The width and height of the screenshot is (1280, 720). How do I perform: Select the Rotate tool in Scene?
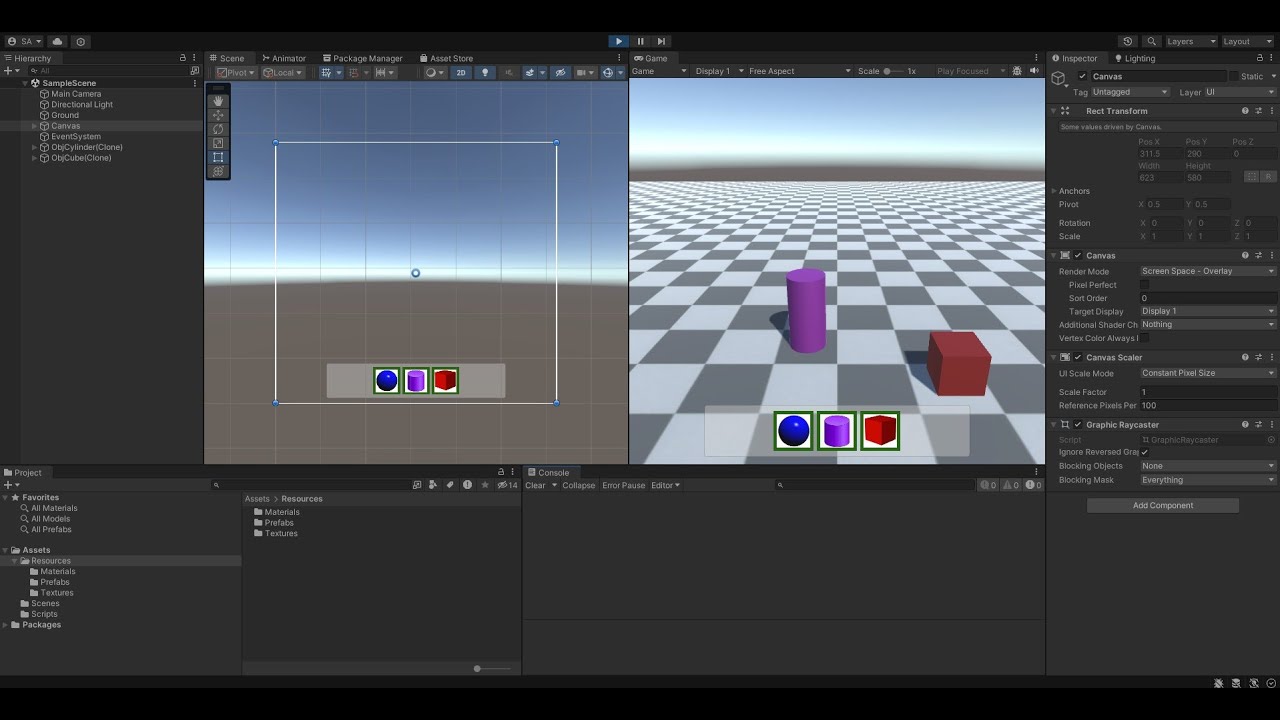(x=218, y=129)
